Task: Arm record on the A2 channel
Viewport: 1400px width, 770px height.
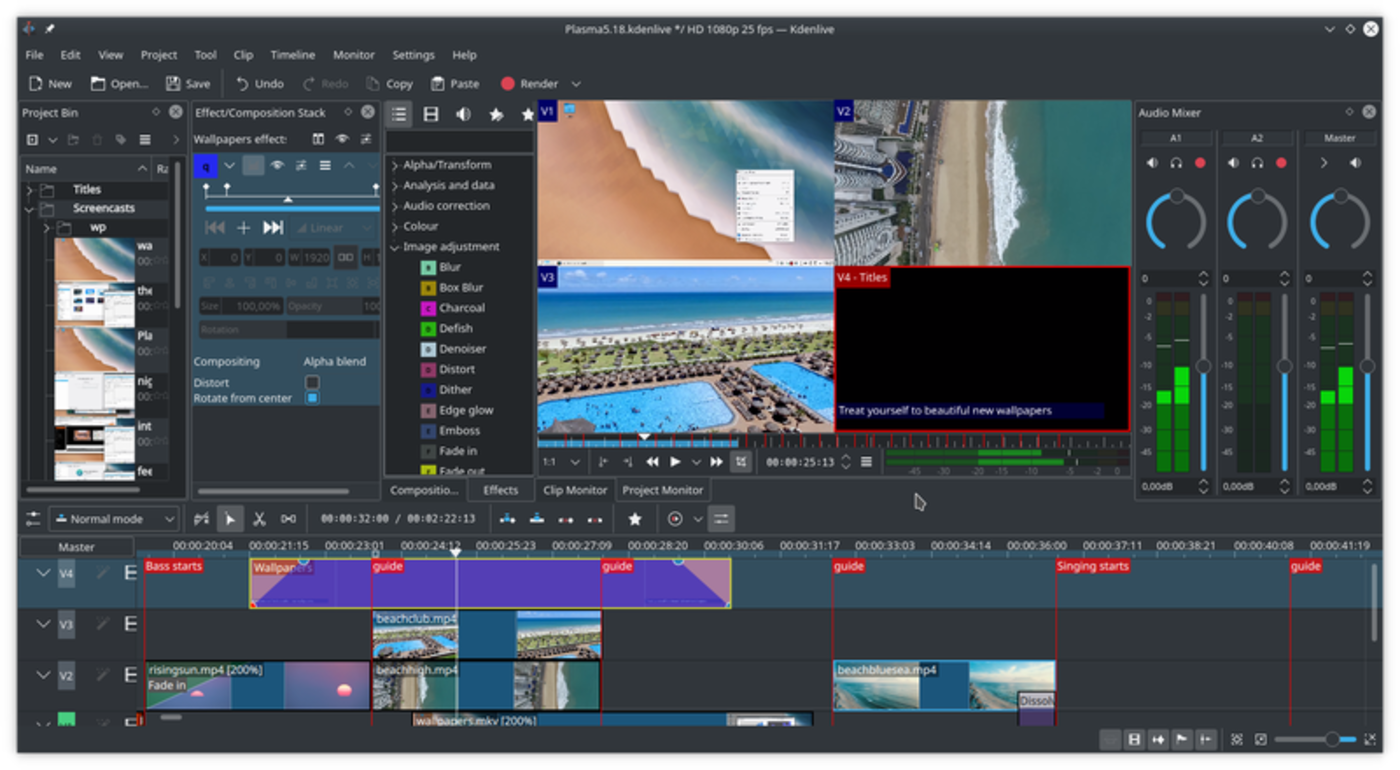Action: [x=1282, y=163]
